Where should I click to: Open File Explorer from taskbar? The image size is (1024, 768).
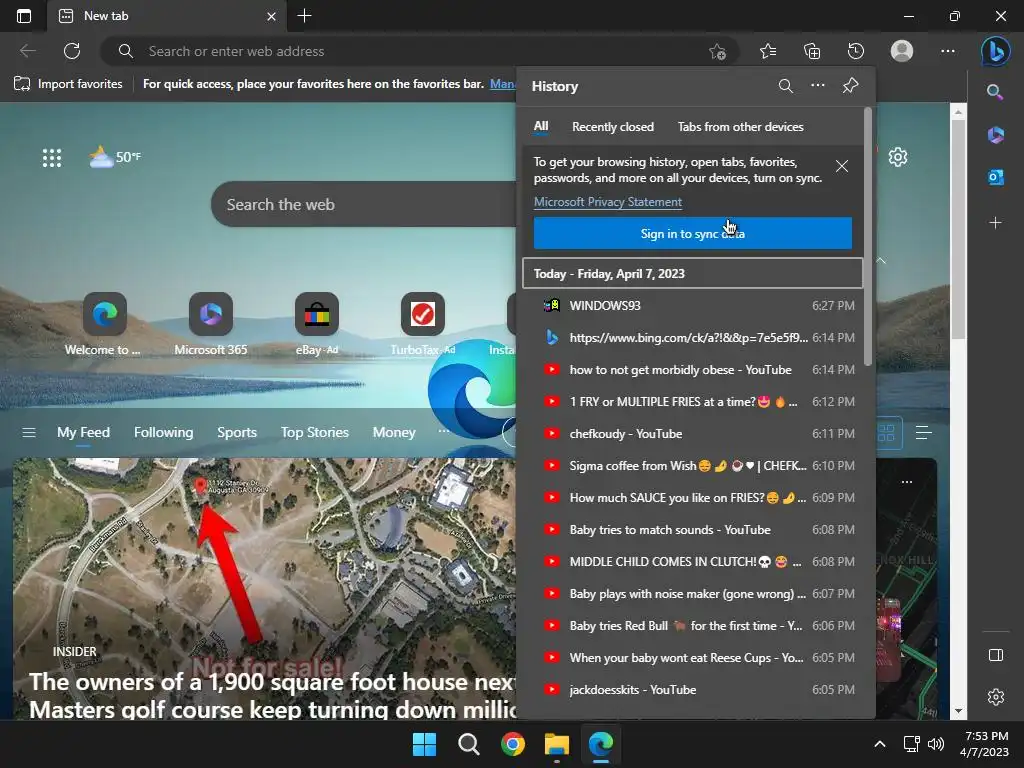tap(557, 744)
